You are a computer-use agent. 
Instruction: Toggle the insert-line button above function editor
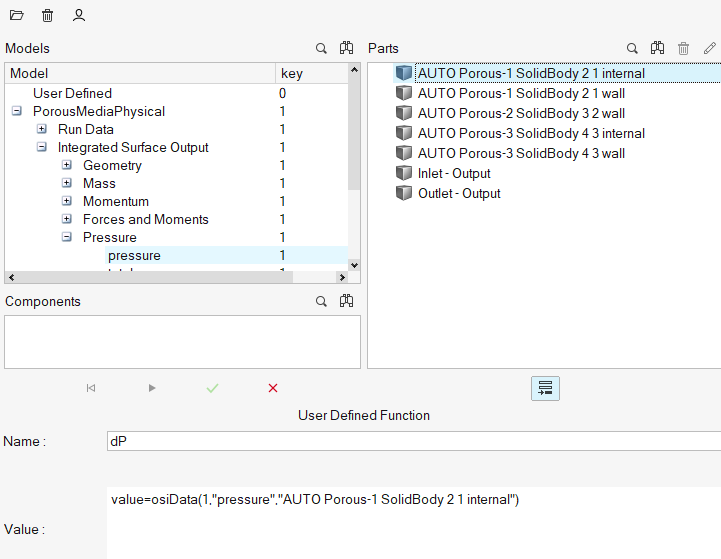click(x=545, y=388)
